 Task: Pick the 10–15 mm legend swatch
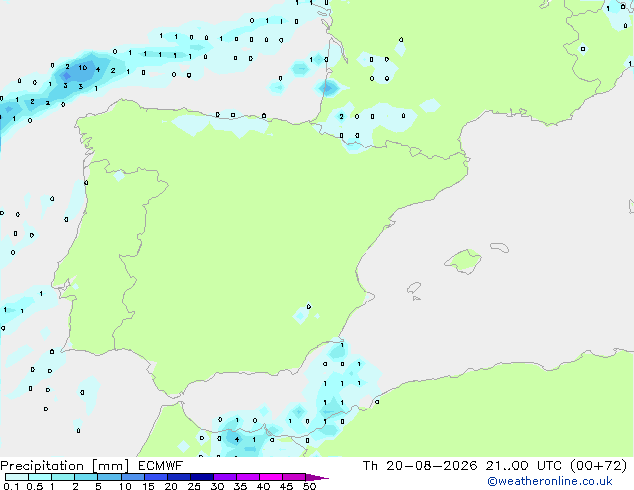tap(132, 477)
